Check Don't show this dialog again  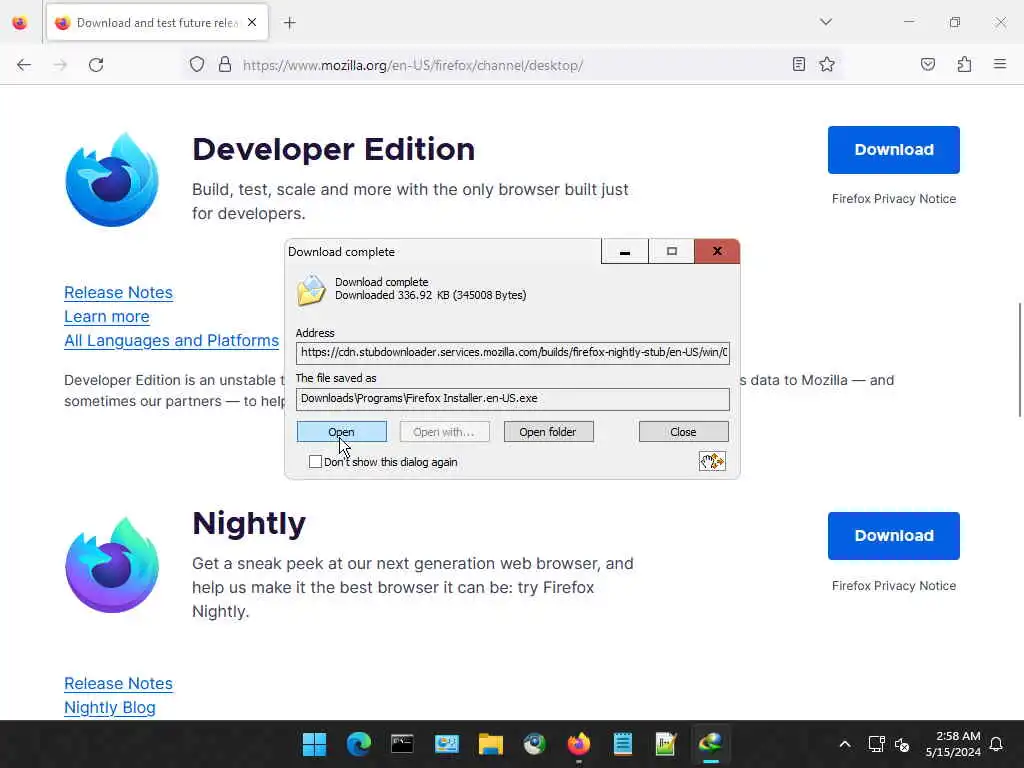click(x=315, y=462)
